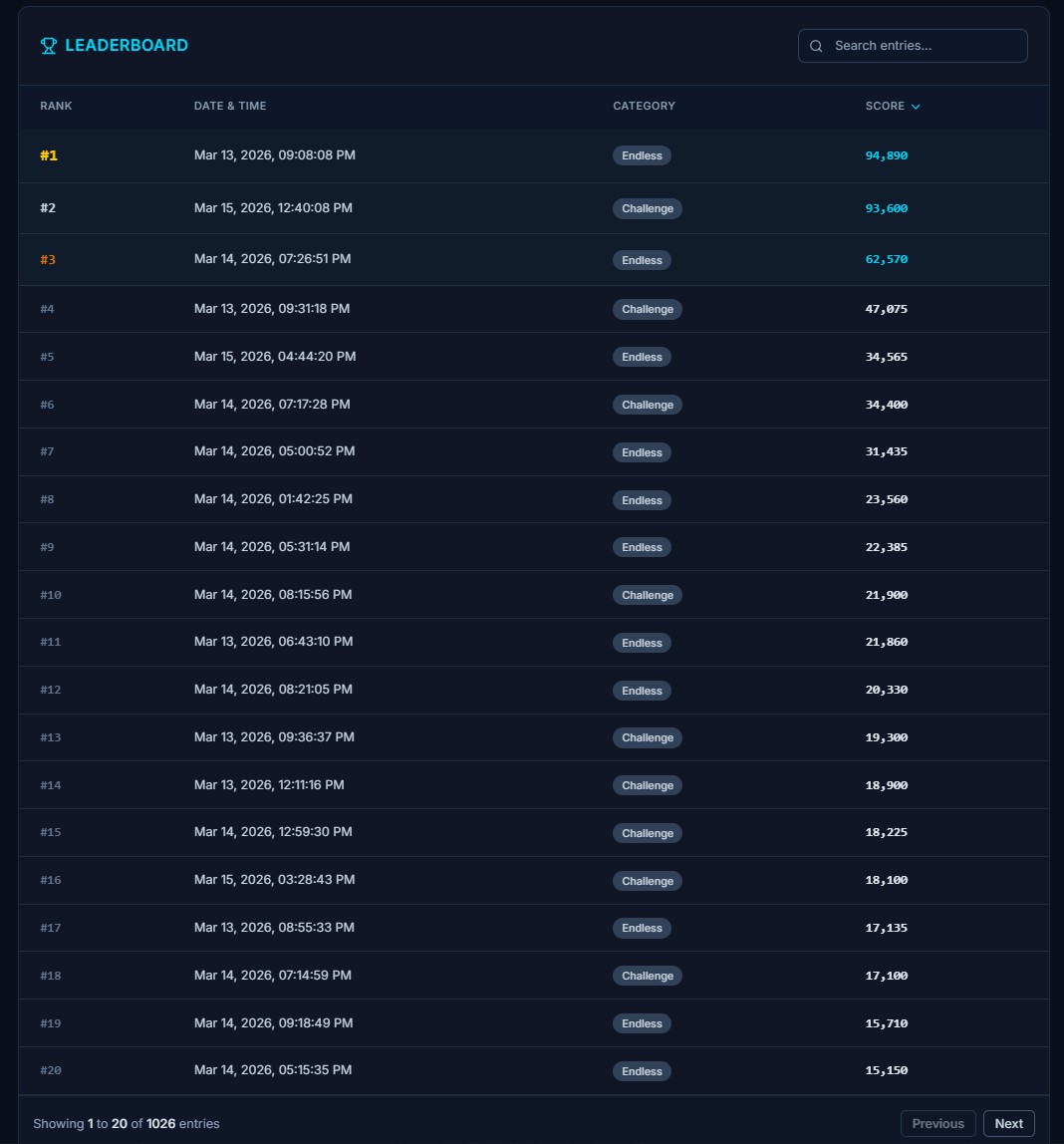Click the Endless badge in row #12
Viewport: 1064px width, 1144px height.
tap(642, 691)
